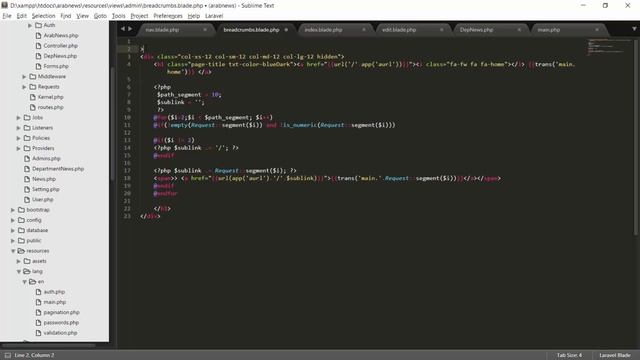The width and height of the screenshot is (640, 360).
Task: Expand the Requests folder arrow
Action: [24, 87]
